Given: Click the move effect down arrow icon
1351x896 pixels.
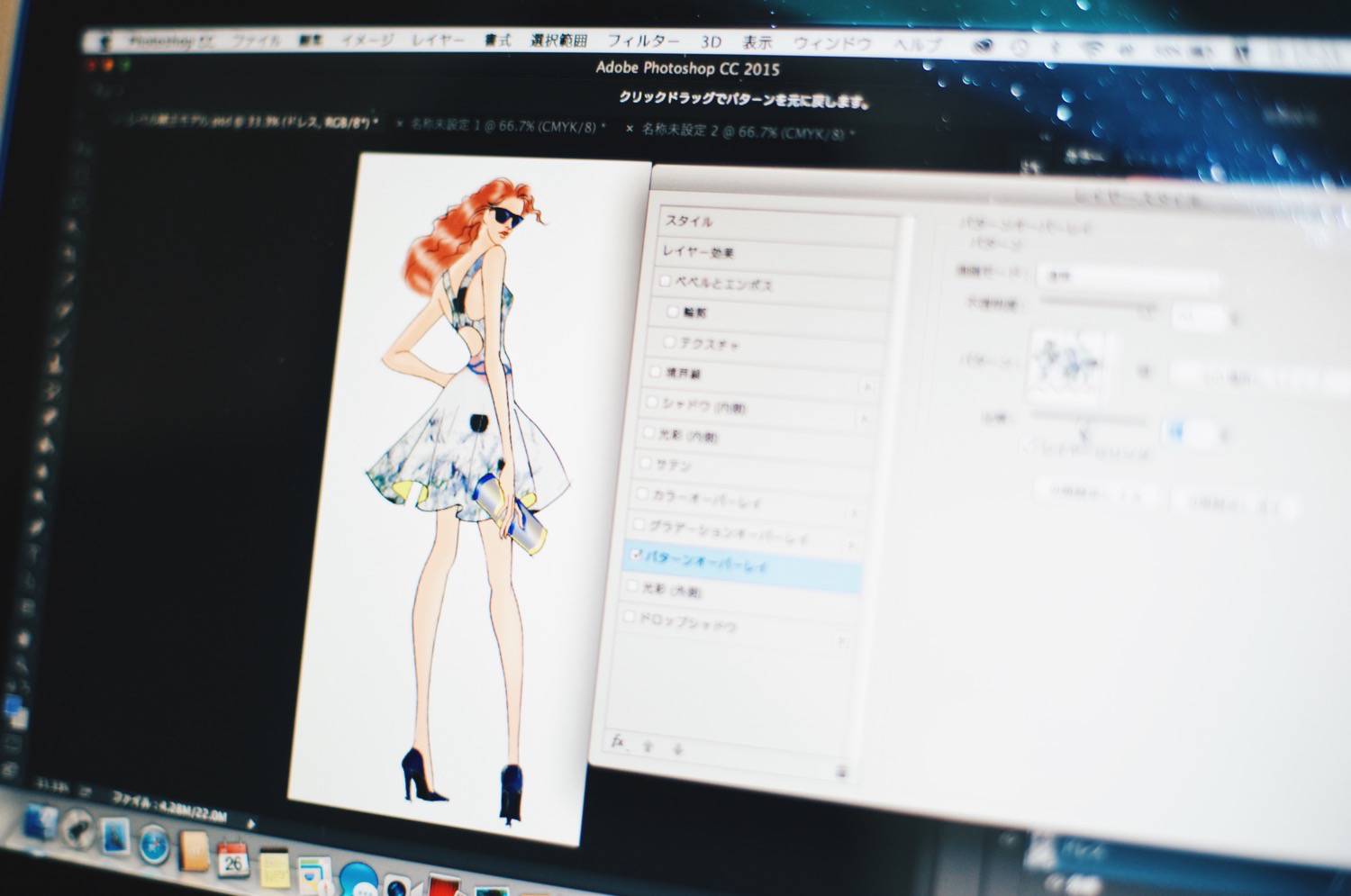Looking at the screenshot, I should 678,749.
